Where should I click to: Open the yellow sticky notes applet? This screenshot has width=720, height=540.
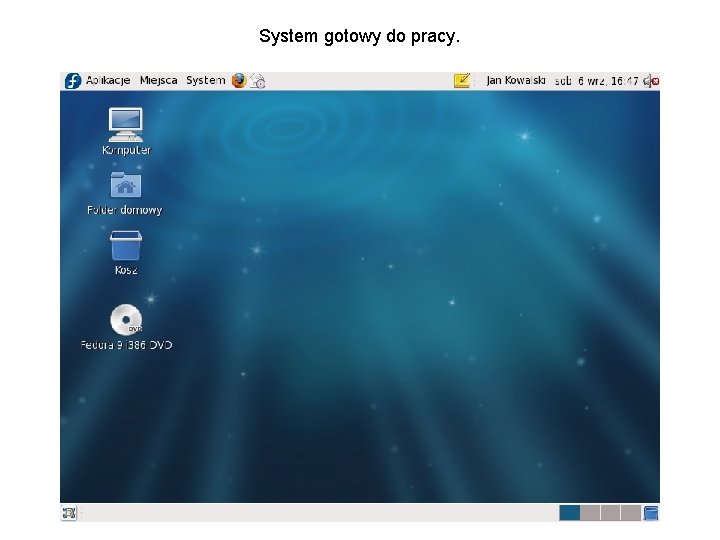pyautogui.click(x=462, y=81)
